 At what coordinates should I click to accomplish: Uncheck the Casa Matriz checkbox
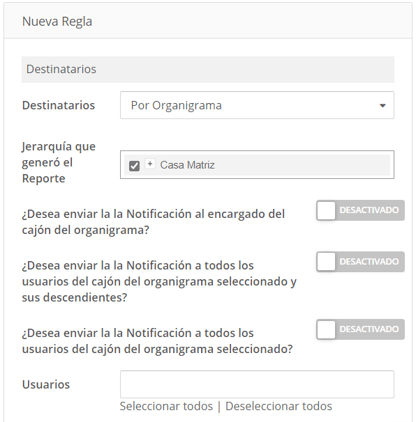point(134,166)
